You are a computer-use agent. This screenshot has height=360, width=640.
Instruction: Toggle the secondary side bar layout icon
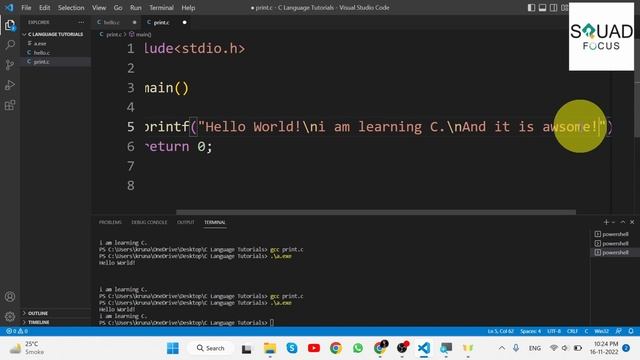click(x=553, y=8)
